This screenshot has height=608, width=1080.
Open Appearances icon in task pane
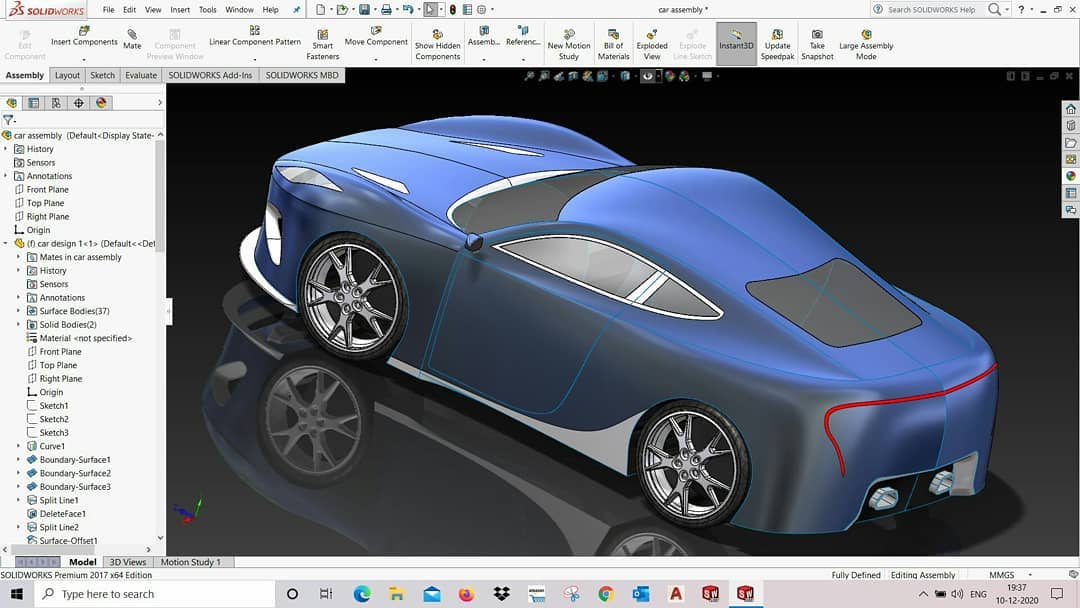coord(1070,176)
